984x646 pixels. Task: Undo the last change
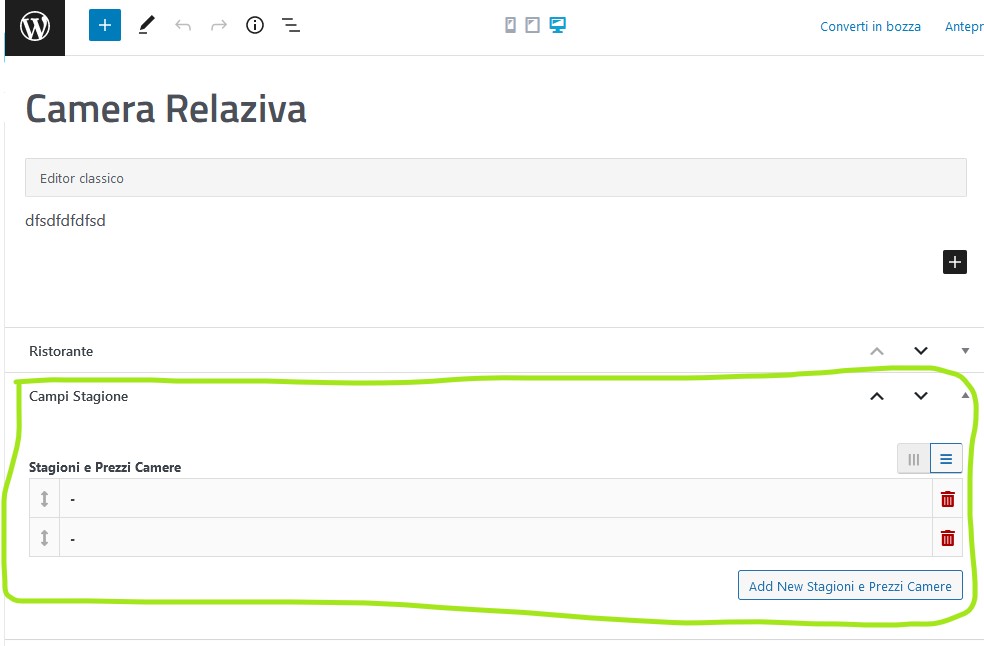[183, 25]
